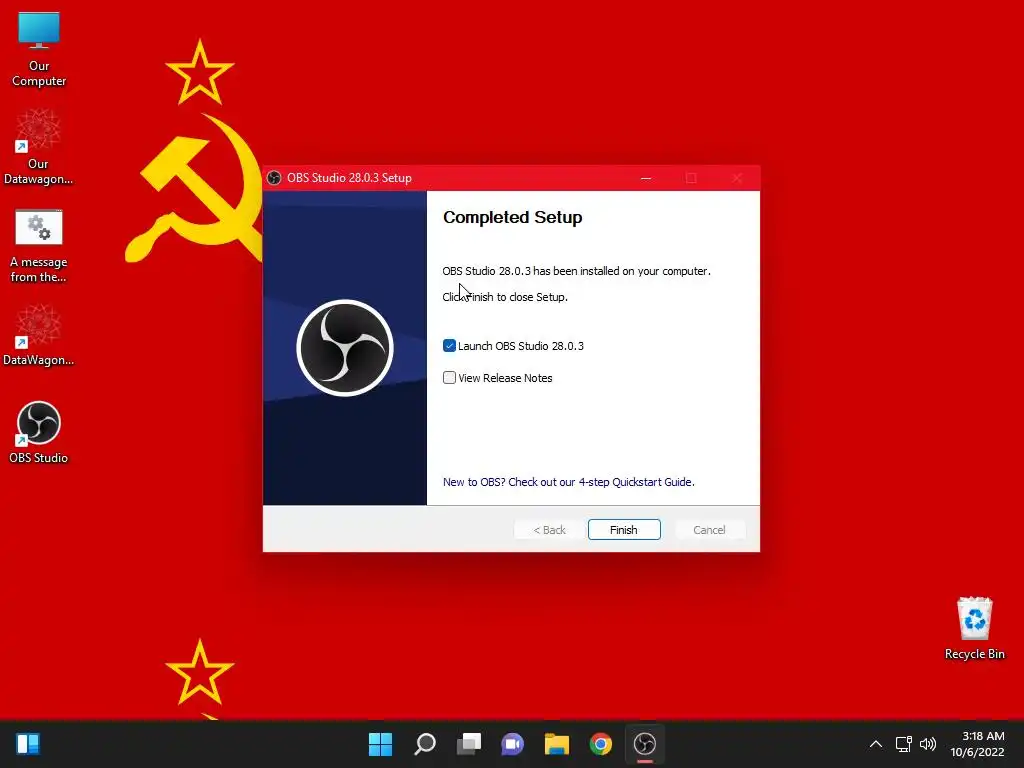This screenshot has width=1024, height=768.
Task: Click the 'Completed Setup' heading
Action: pos(513,217)
